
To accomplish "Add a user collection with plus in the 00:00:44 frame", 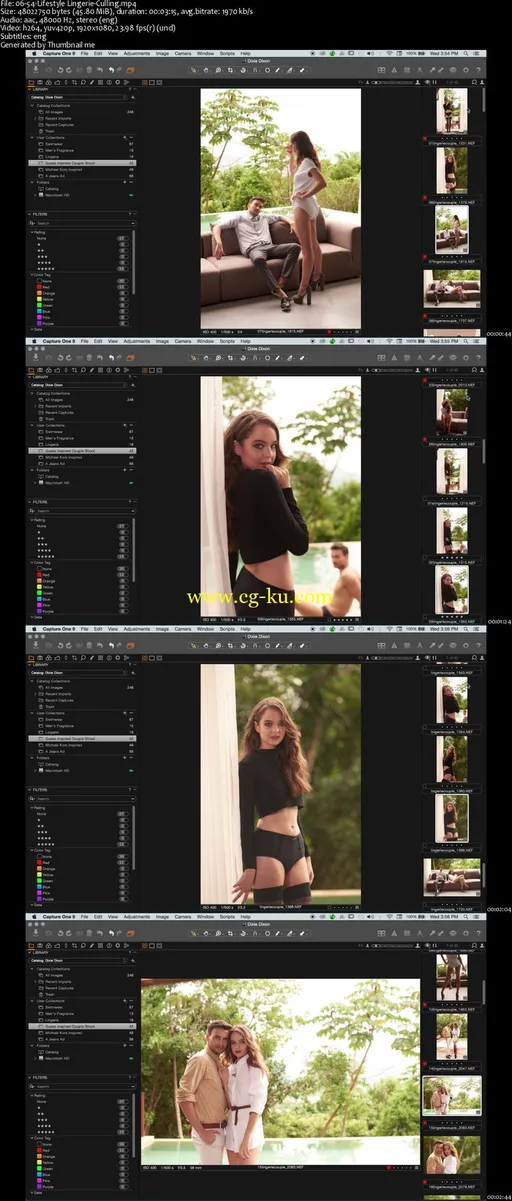I will (125, 137).
